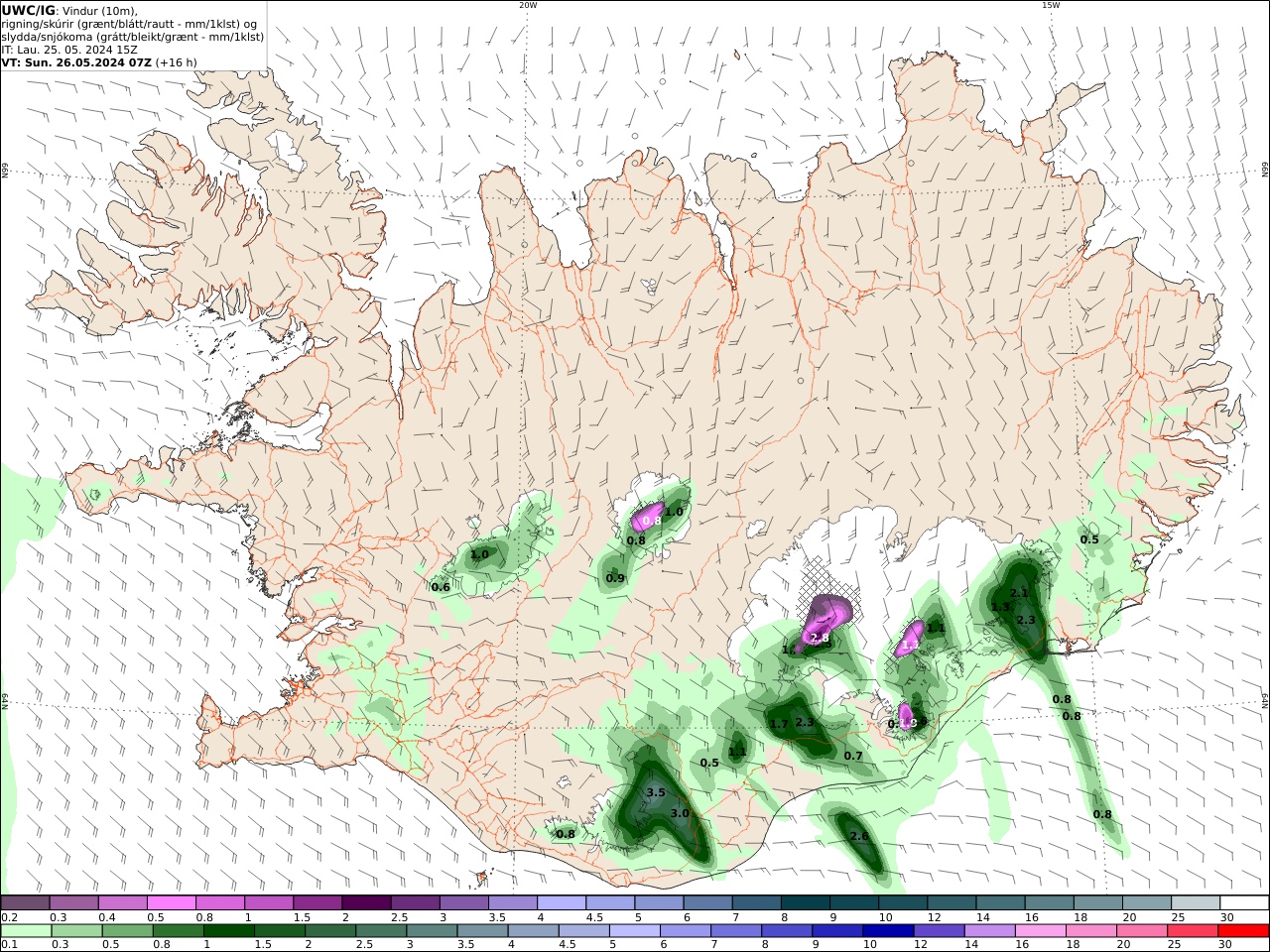Image resolution: width=1270 pixels, height=952 pixels.
Task: Select the violet rain swatch labeled 12
Action: click(x=938, y=931)
